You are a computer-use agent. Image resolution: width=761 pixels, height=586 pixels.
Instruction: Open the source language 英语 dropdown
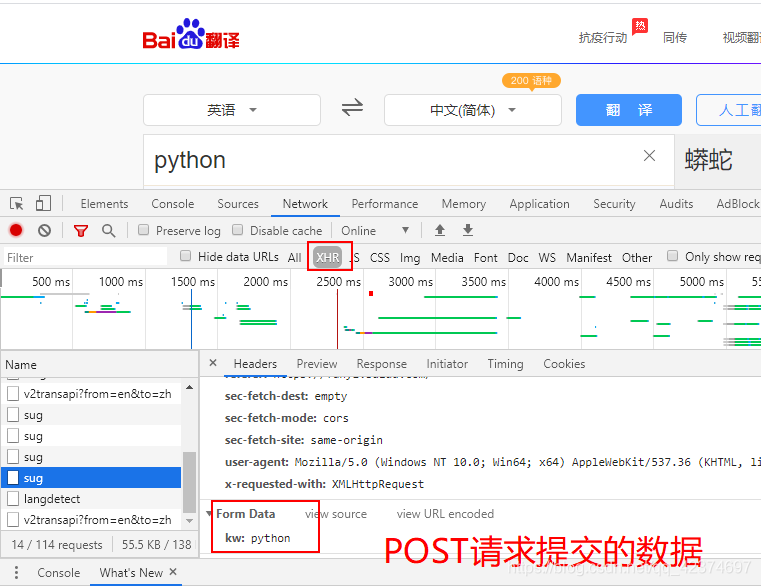tap(232, 110)
